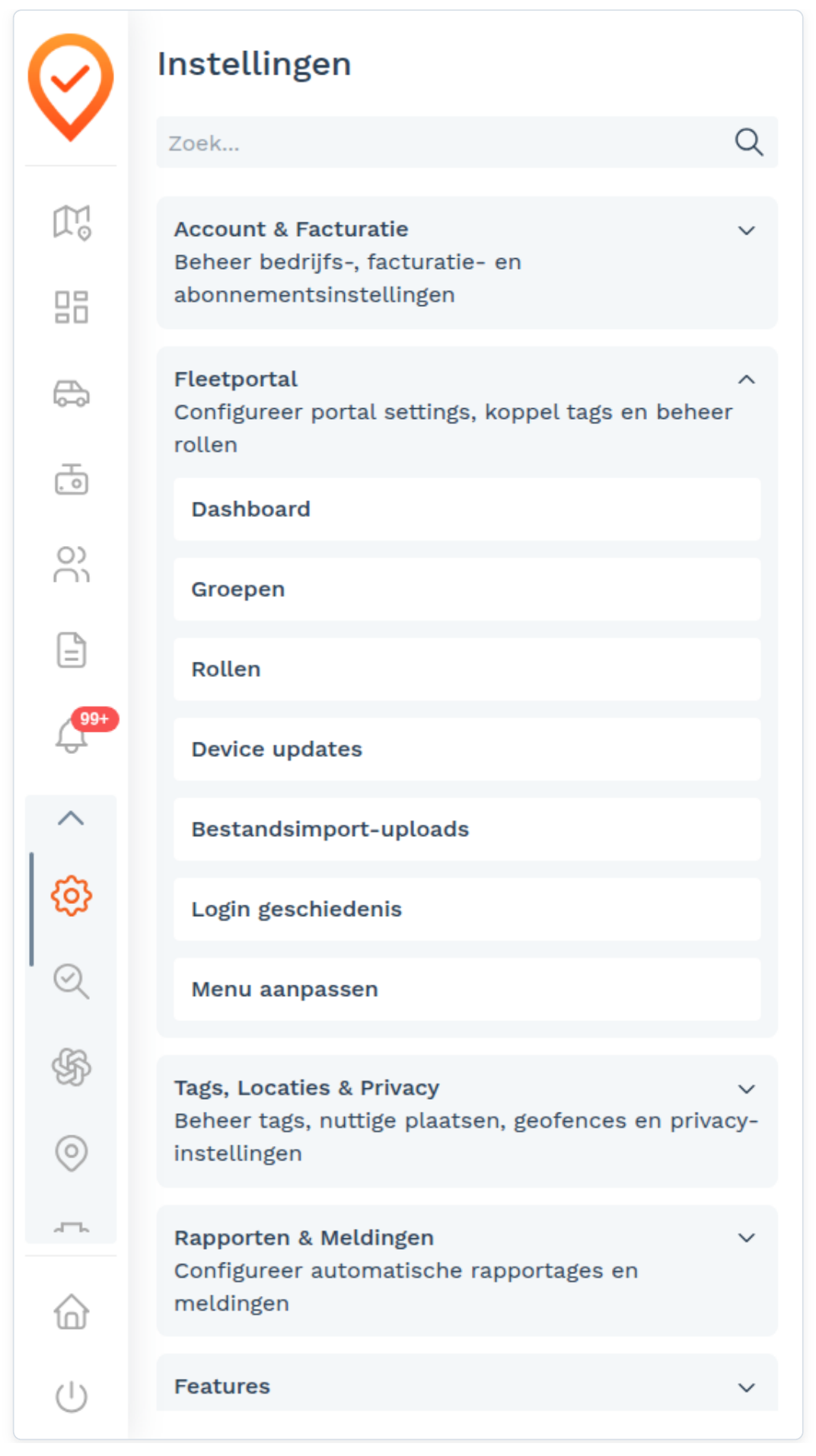
Task: Open the search-check magnifier sidebar icon
Action: [72, 981]
